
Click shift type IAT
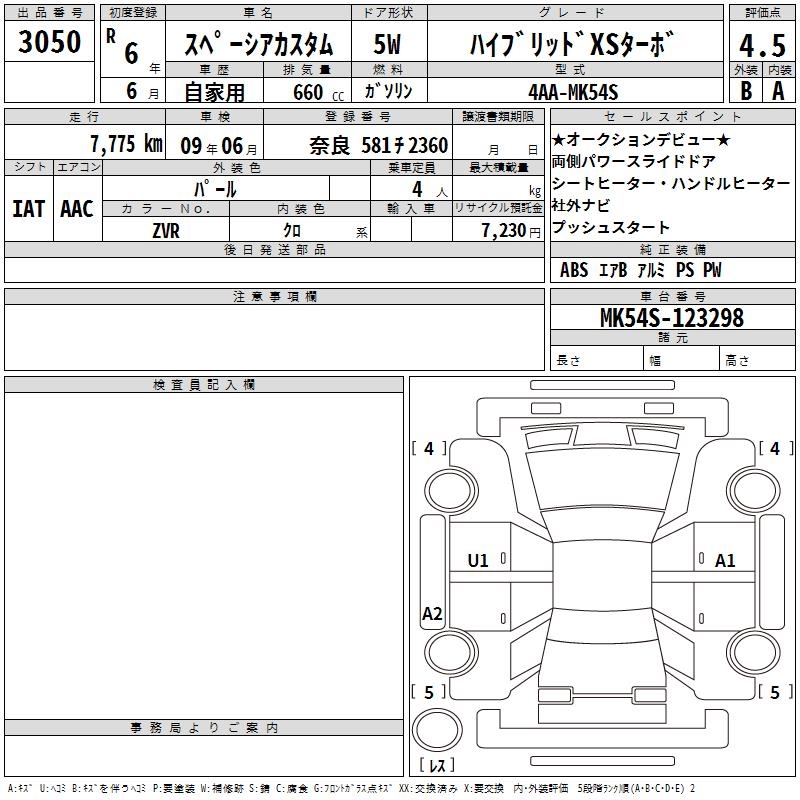tap(29, 209)
